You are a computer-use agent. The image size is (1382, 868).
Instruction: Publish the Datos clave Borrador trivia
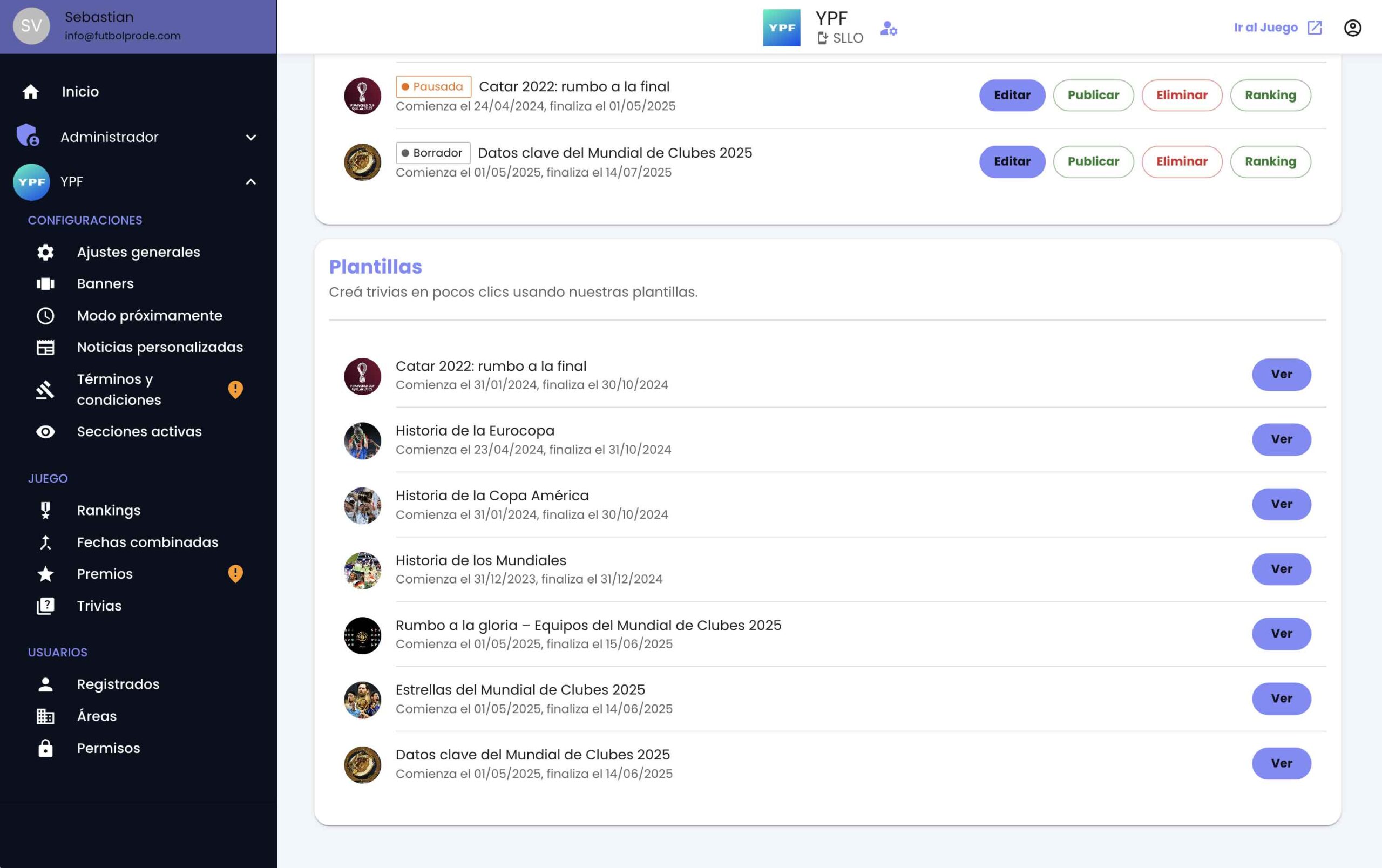pos(1093,162)
